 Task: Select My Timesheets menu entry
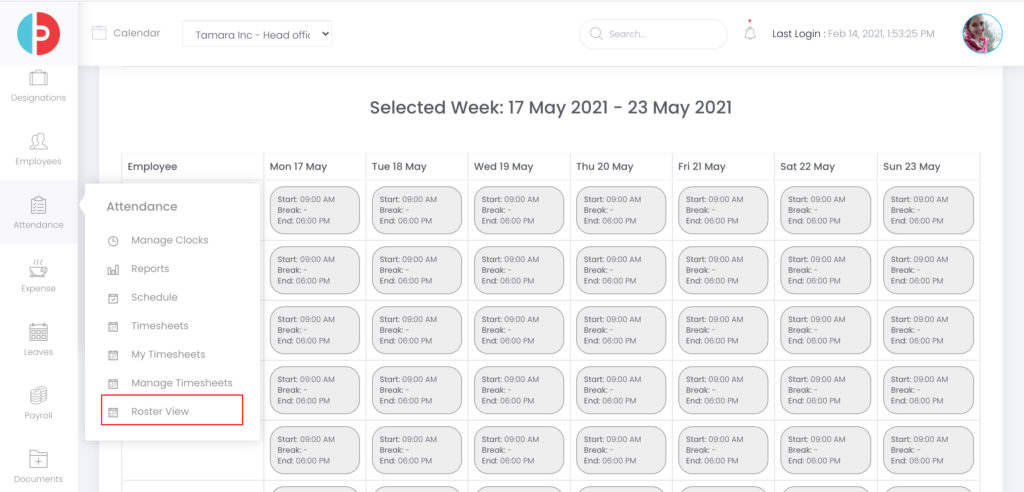click(x=168, y=354)
